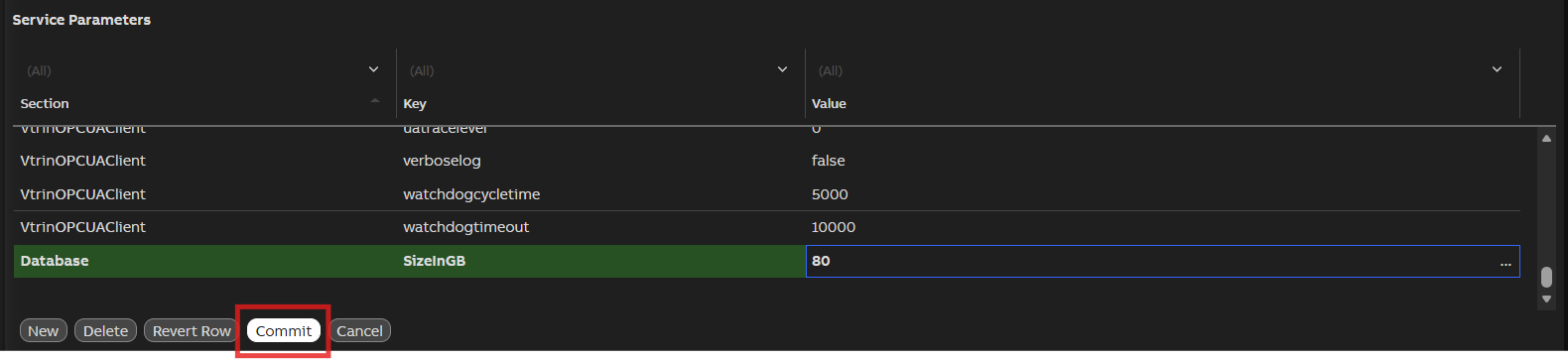This screenshot has width=1568, height=359.
Task: Click the New button
Action: click(x=44, y=330)
